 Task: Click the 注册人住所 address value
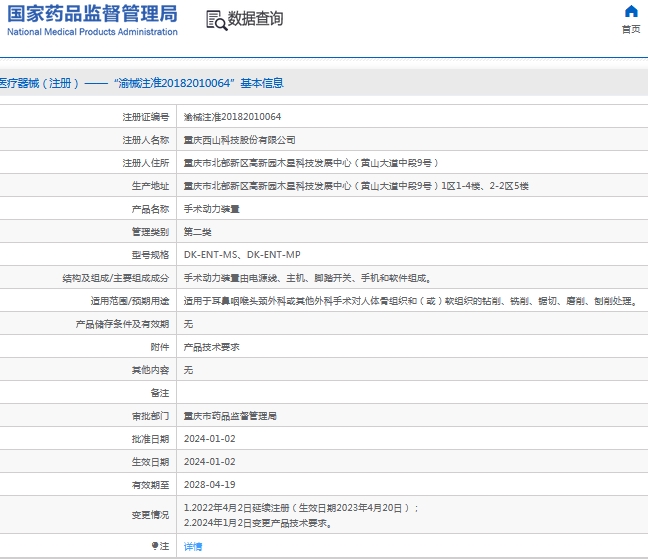click(x=311, y=163)
